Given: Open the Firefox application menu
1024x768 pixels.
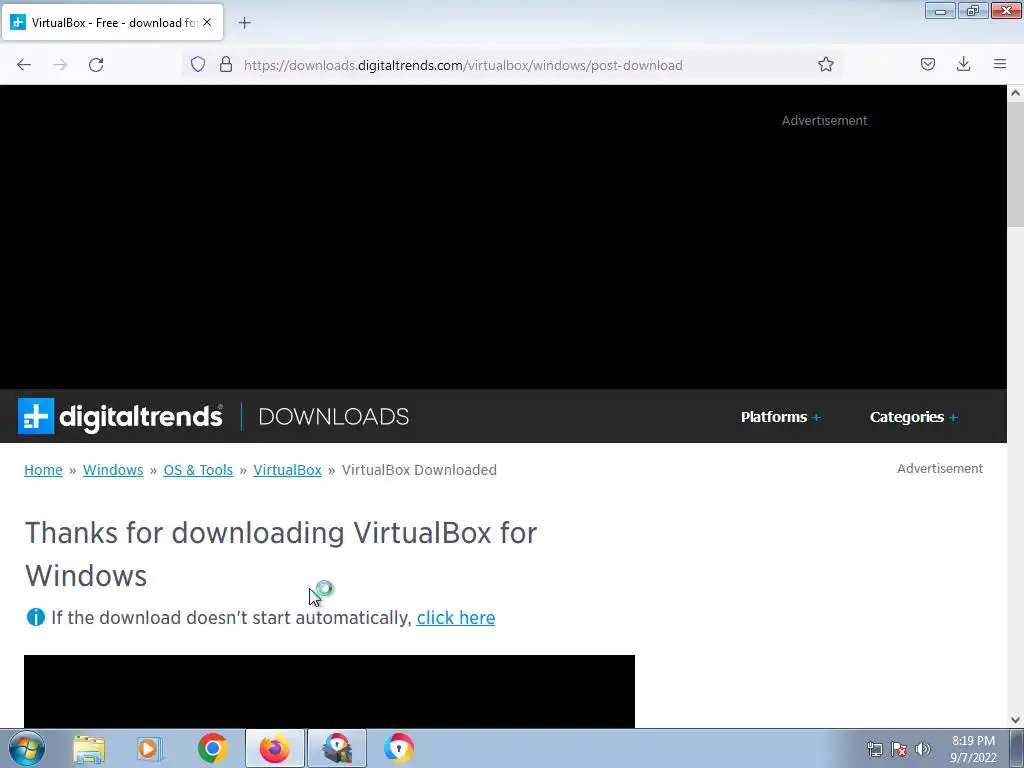Looking at the screenshot, I should 1000,64.
